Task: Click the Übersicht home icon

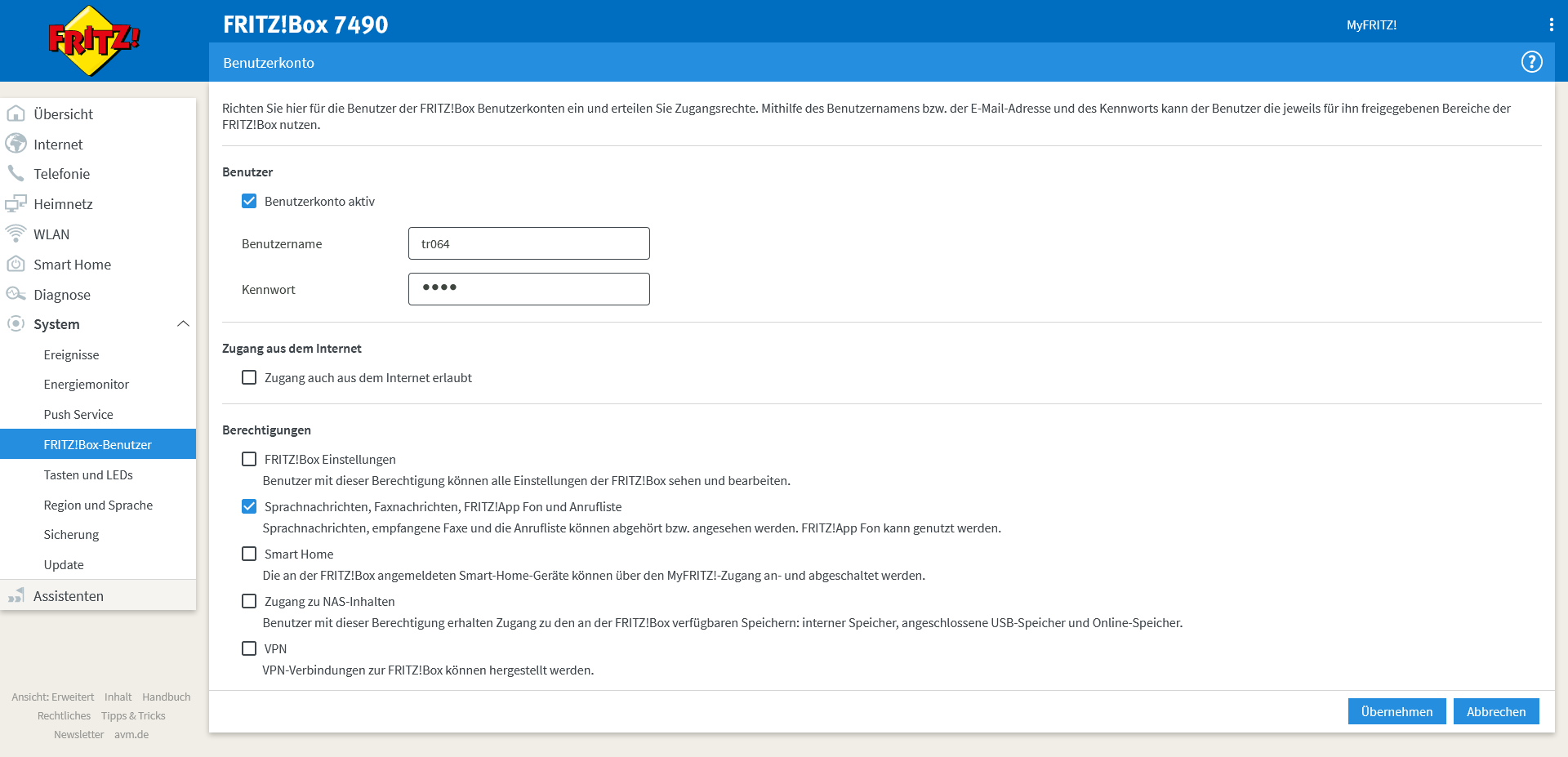Action: pos(16,114)
